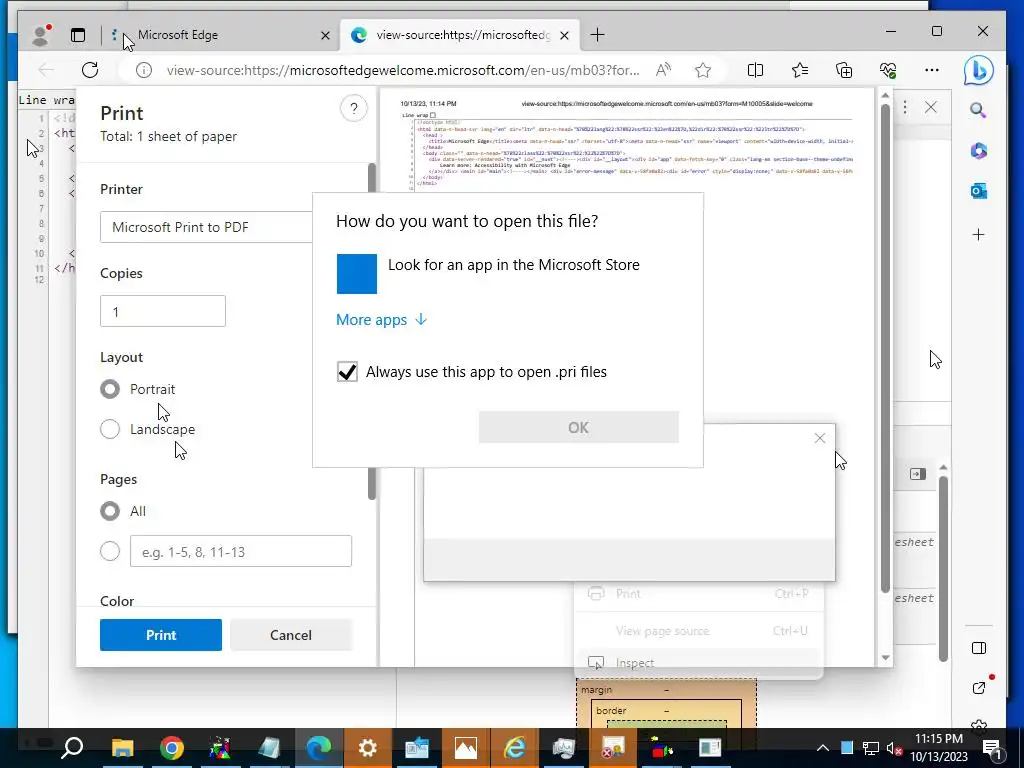Image resolution: width=1024 pixels, height=768 pixels.
Task: Click the back navigation arrow
Action: pos(46,70)
